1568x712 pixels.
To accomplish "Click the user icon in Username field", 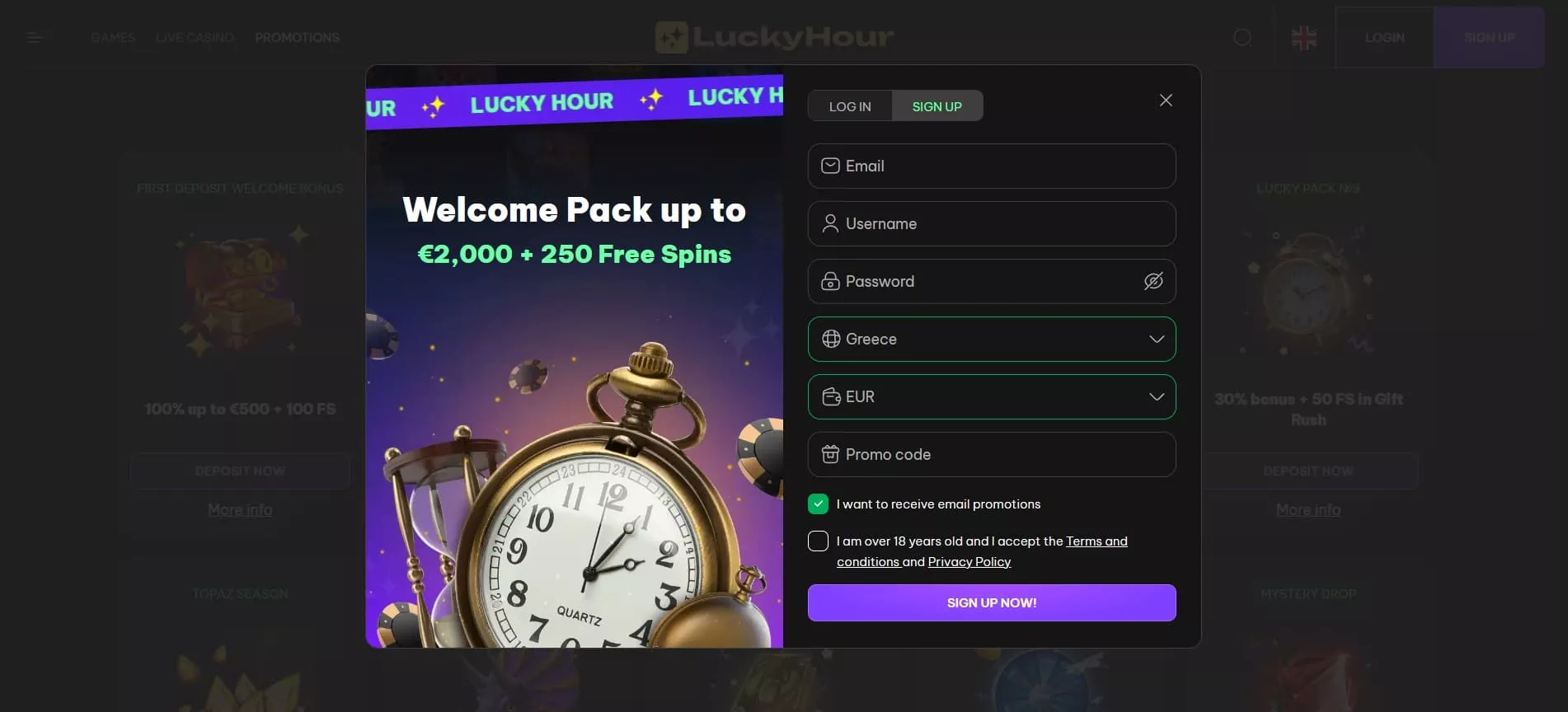I will 830,223.
